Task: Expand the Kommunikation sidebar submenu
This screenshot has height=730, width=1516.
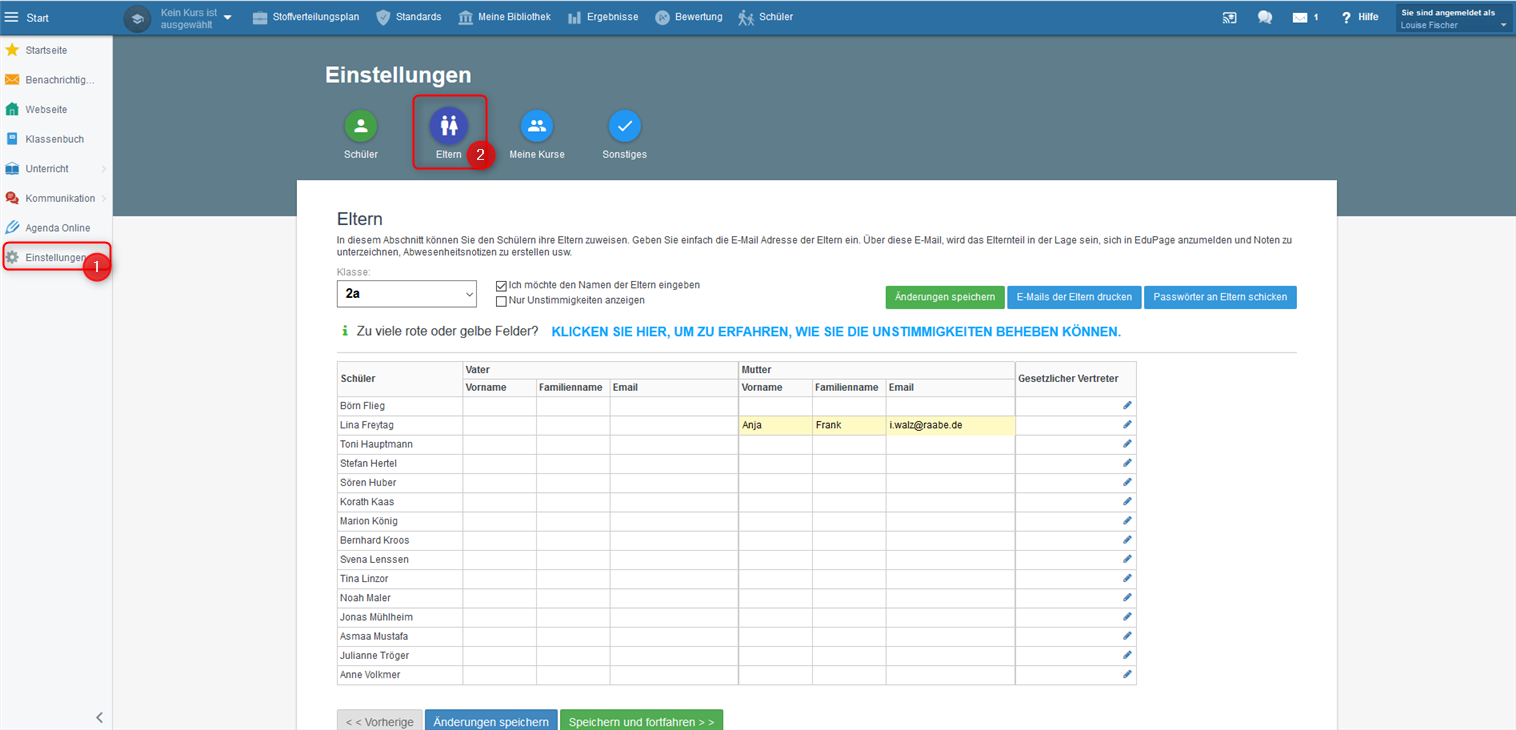Action: tap(103, 198)
